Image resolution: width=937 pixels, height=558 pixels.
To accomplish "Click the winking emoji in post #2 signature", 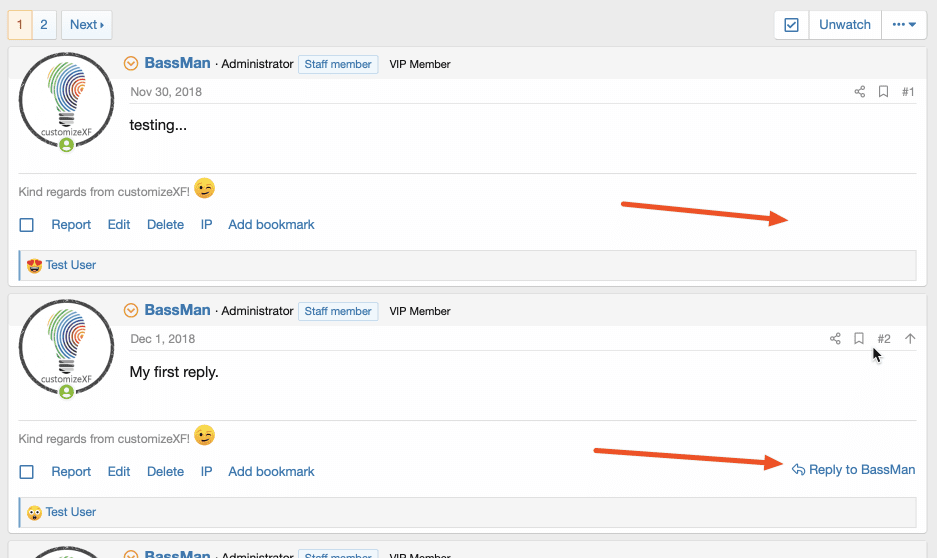I will tap(204, 435).
